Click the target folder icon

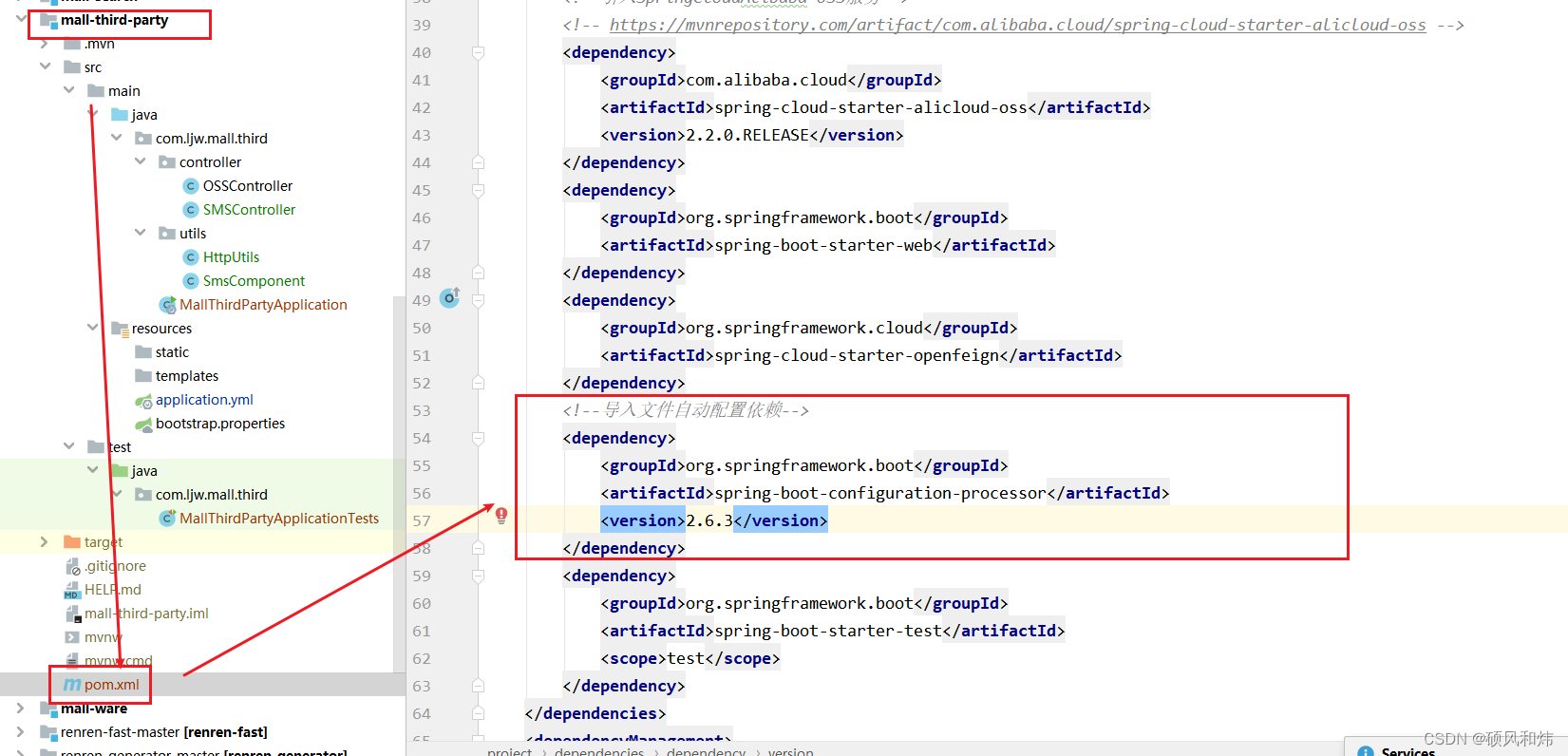(72, 542)
